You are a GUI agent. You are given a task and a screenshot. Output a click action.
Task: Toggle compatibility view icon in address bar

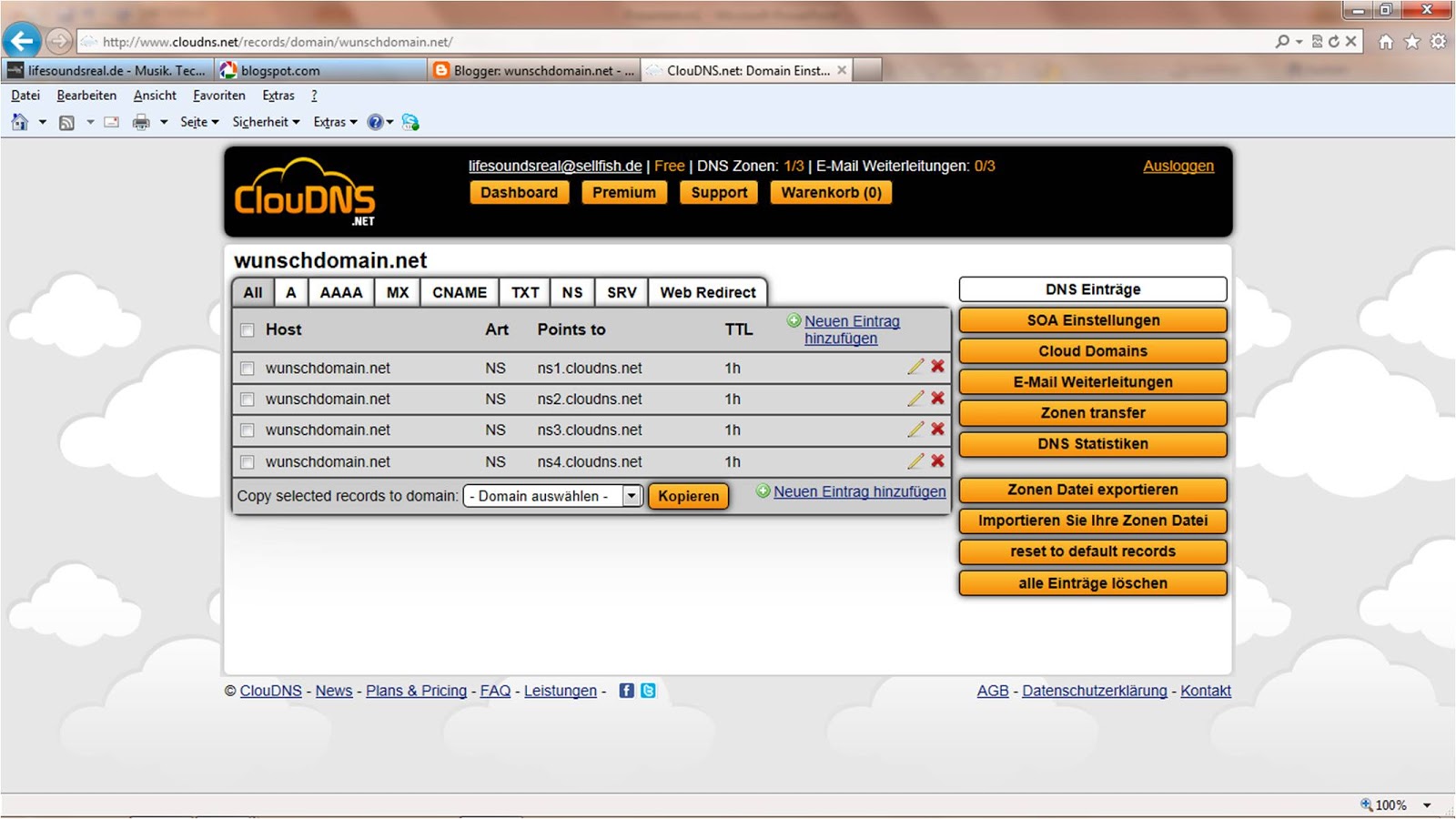click(x=1317, y=41)
